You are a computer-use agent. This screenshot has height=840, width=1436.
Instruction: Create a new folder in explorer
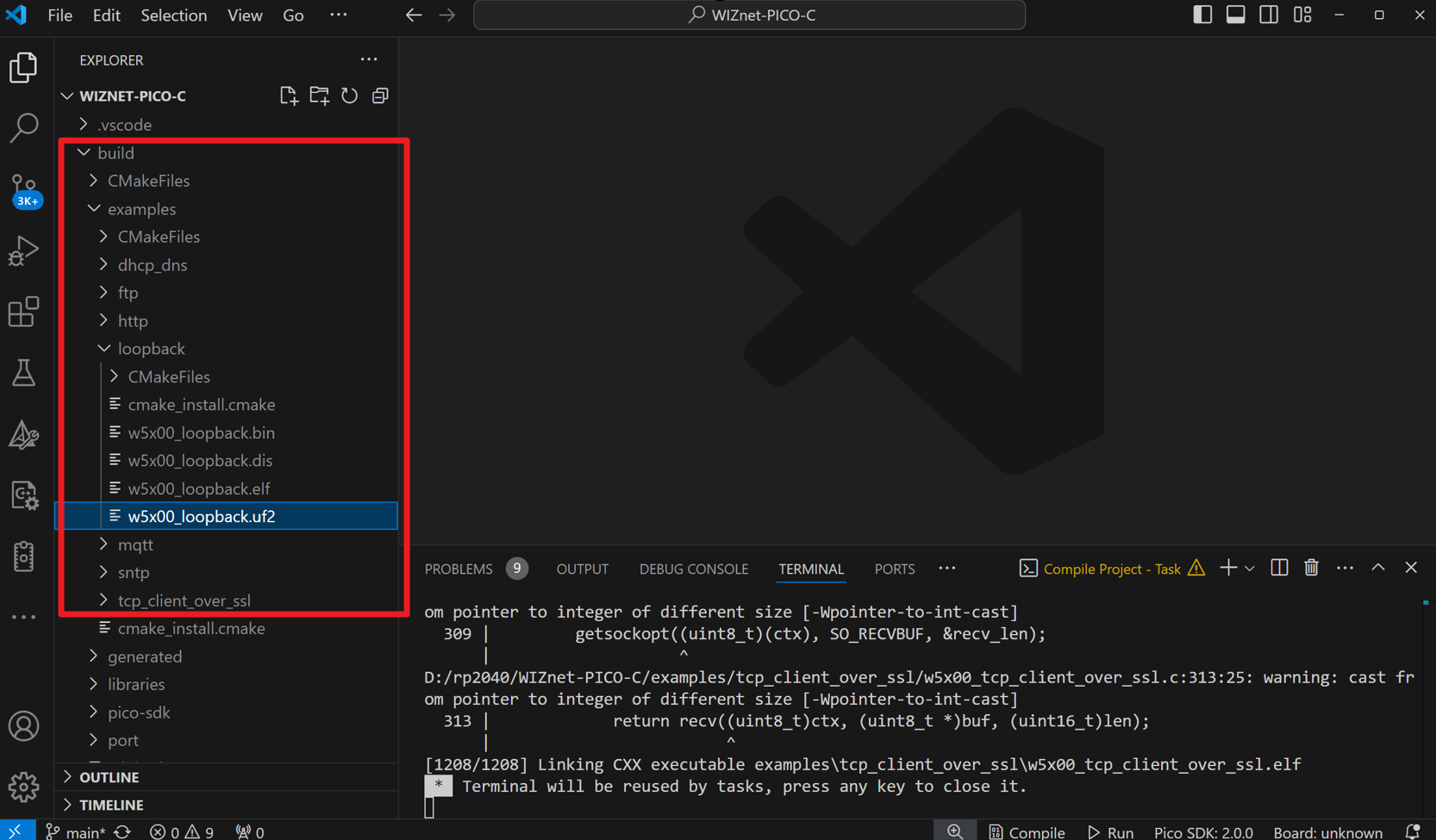tap(319, 96)
